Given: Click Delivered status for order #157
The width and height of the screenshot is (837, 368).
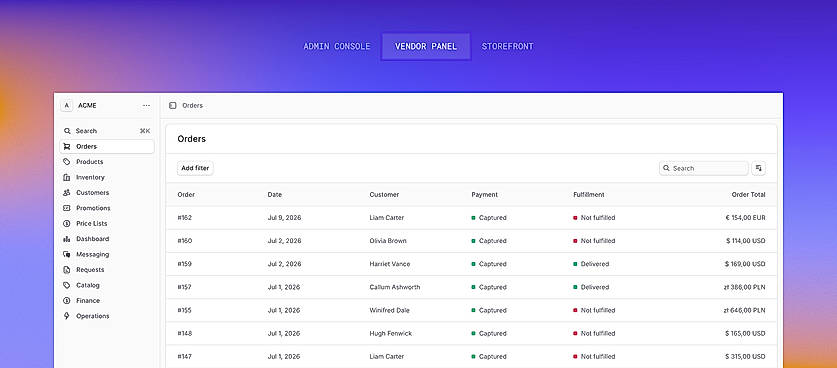Looking at the screenshot, I should click(591, 287).
